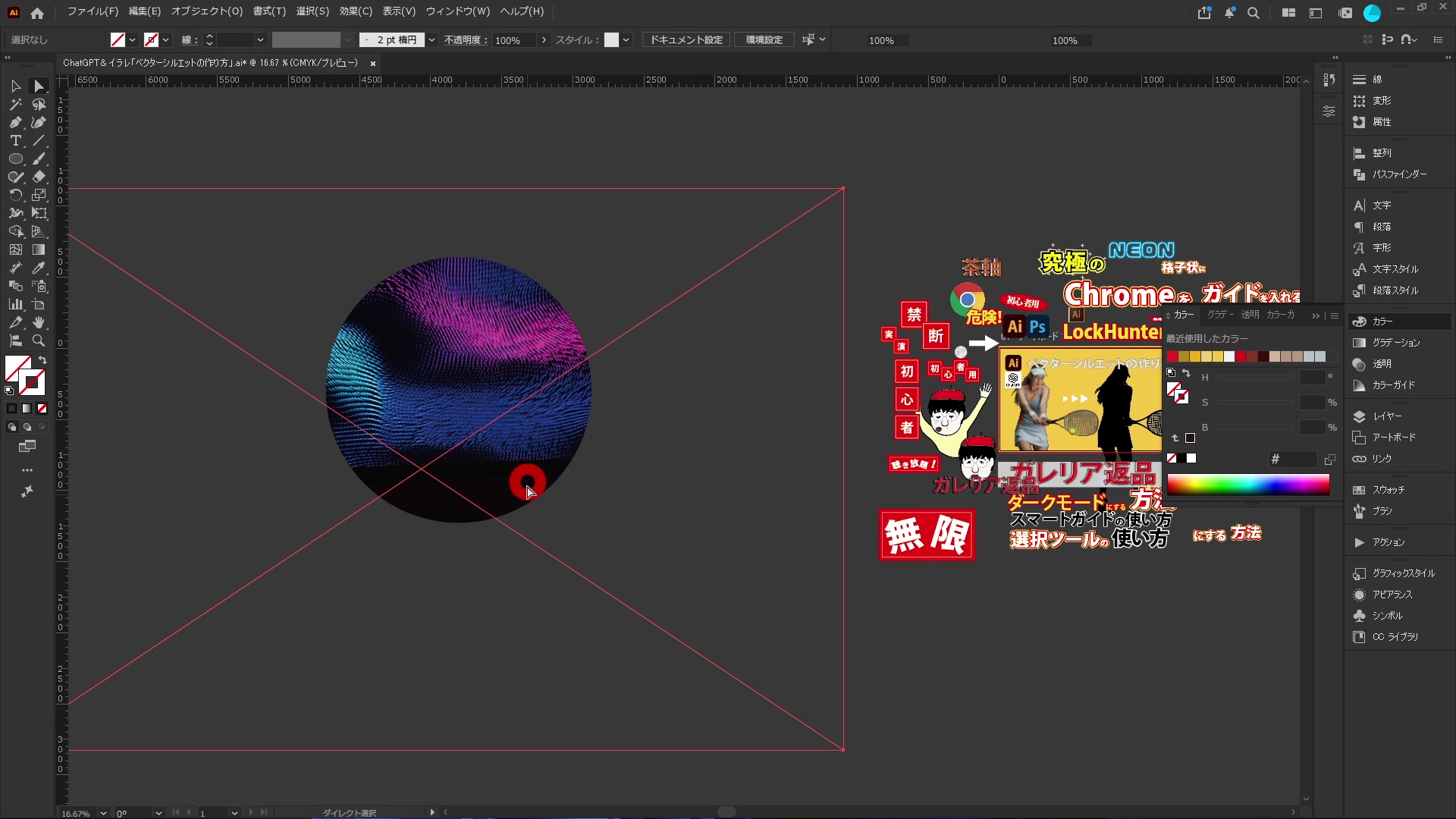Screen dimensions: 1456x819
Task: Select the Column Graph tool
Action: pyautogui.click(x=15, y=304)
